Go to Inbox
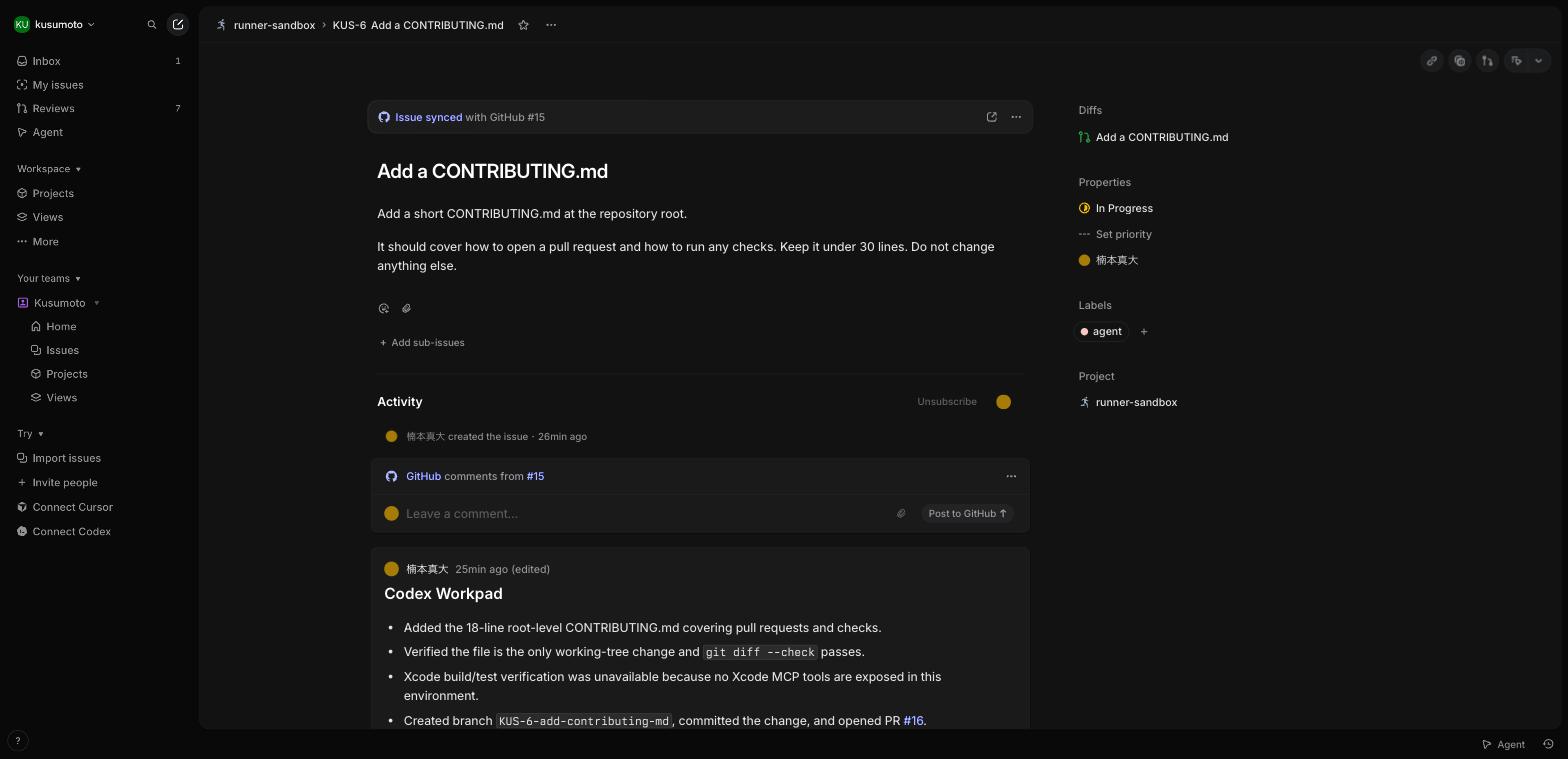1568x759 pixels. [98, 61]
